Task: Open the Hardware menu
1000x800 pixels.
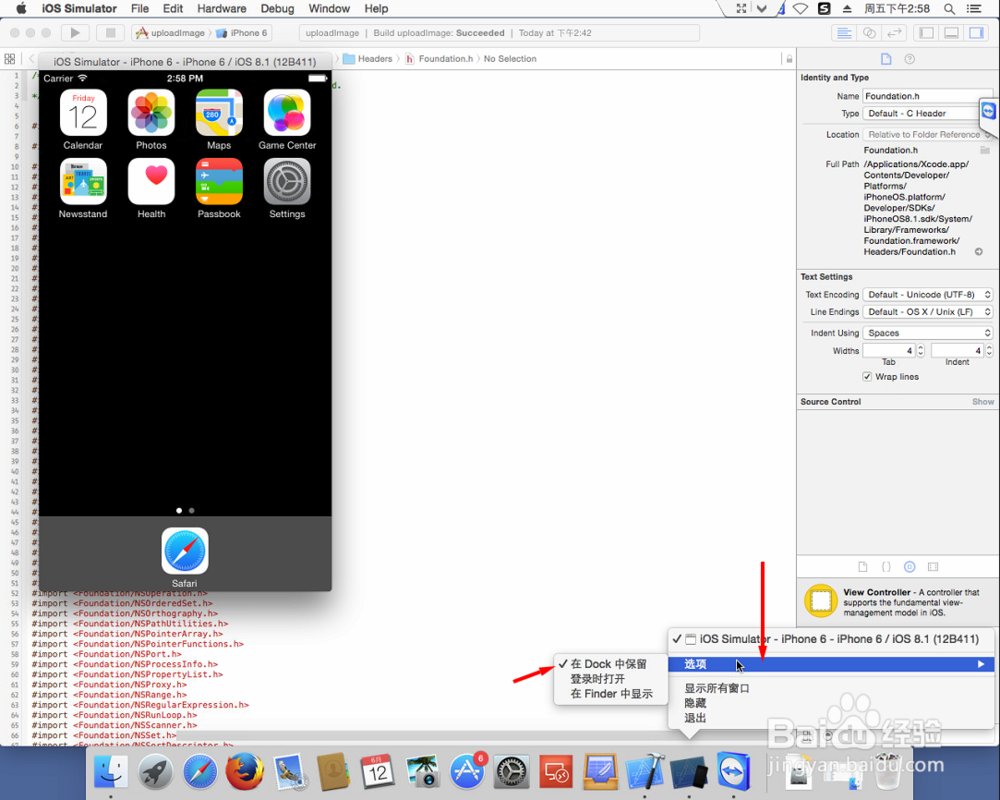Action: 221,8
